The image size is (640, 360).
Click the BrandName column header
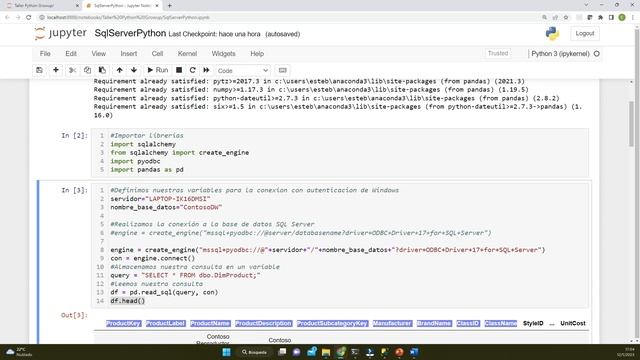[434, 323]
